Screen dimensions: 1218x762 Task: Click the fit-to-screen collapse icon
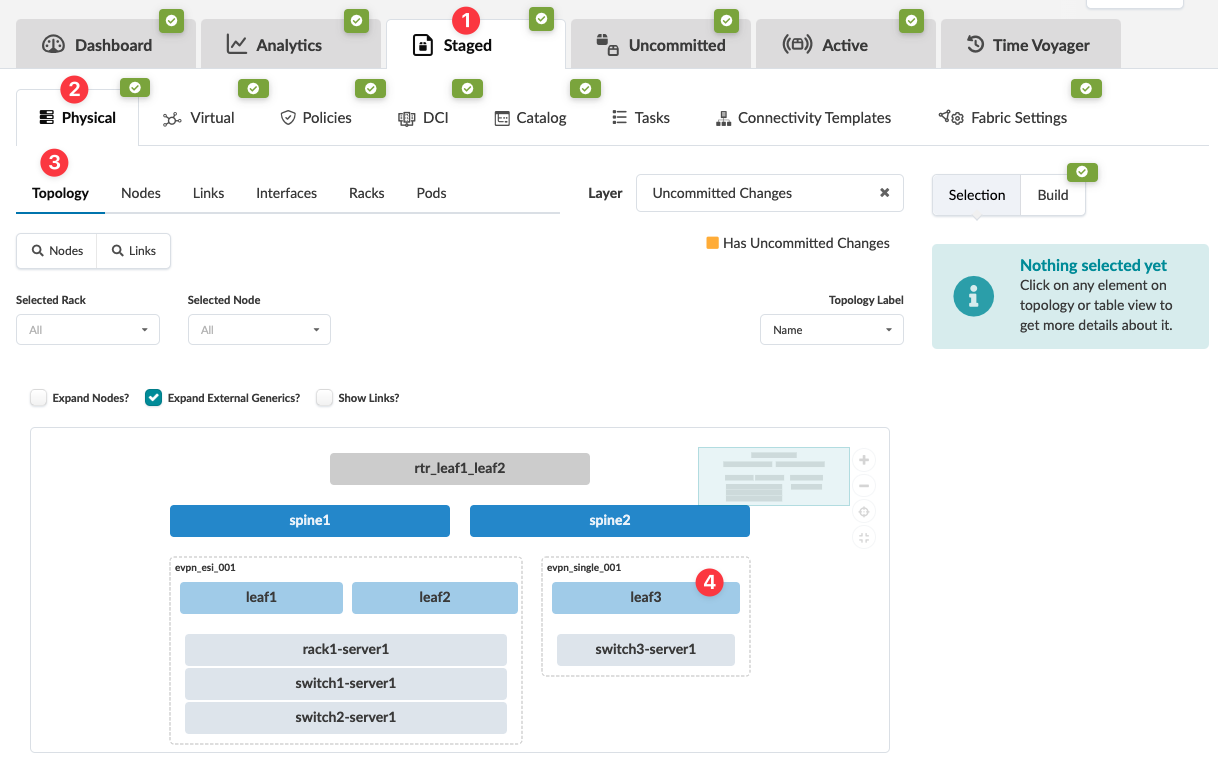tap(864, 538)
